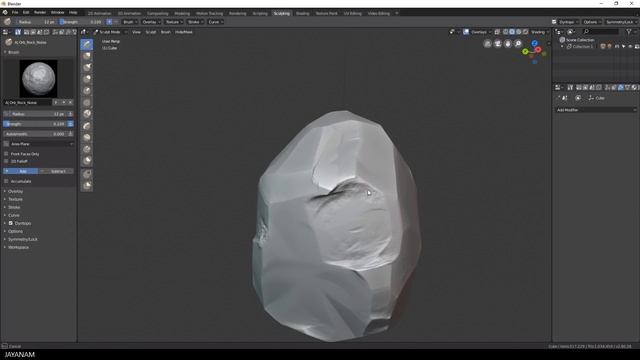Toggle Radius pressure sensitivity icon
640x360 pixels.
[70, 114]
